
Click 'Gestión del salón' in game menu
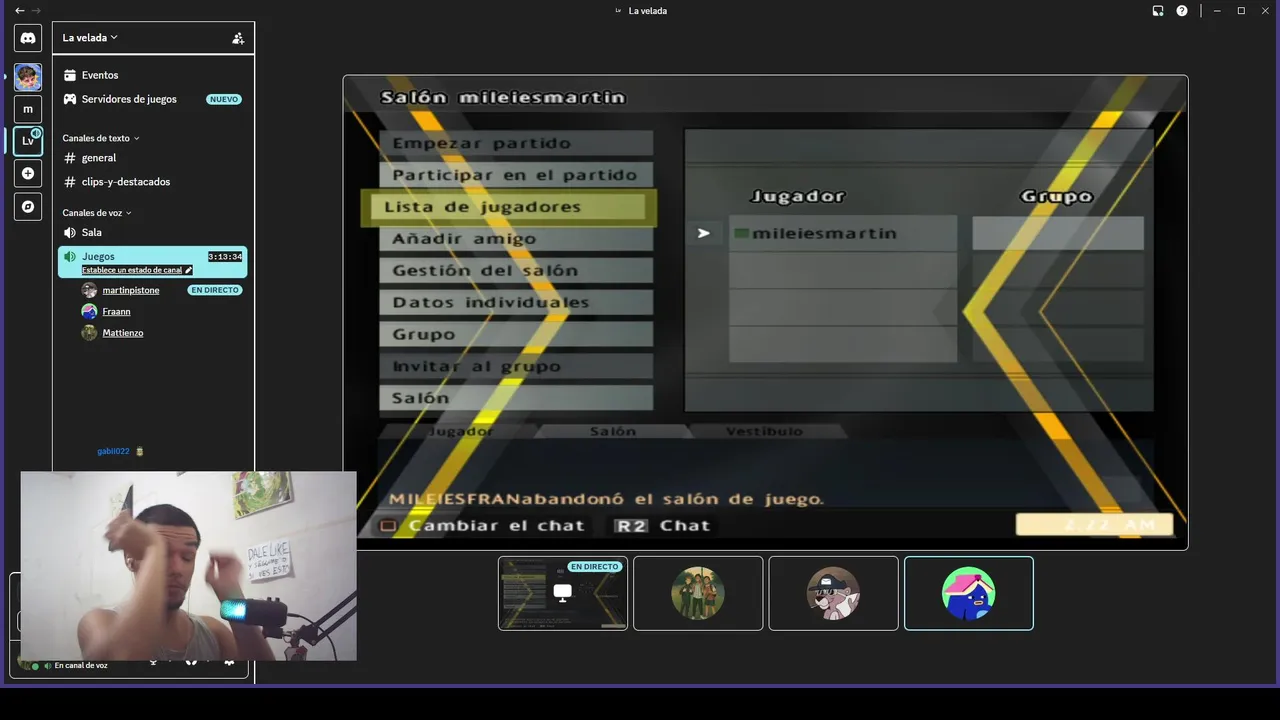516,271
